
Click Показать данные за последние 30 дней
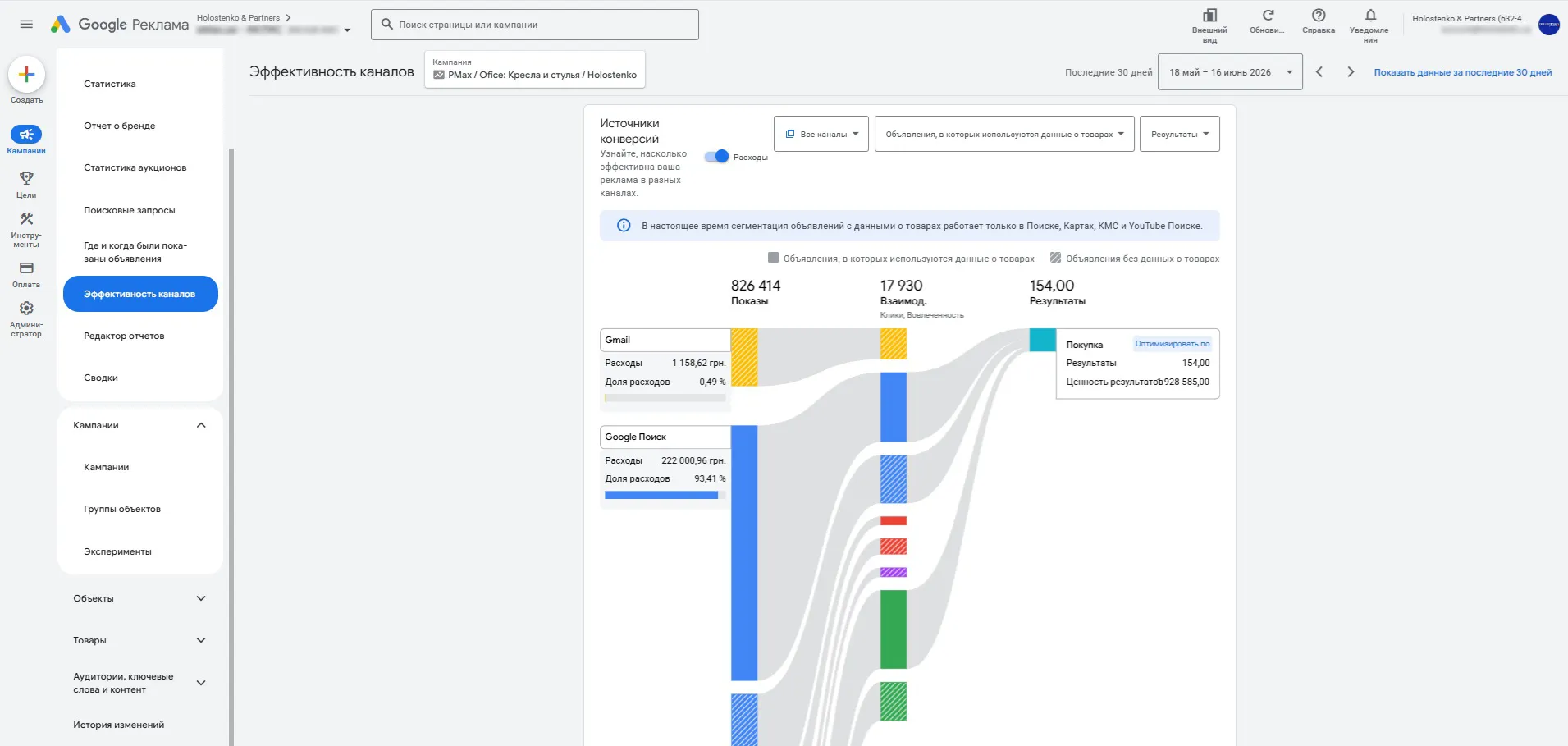1463,72
